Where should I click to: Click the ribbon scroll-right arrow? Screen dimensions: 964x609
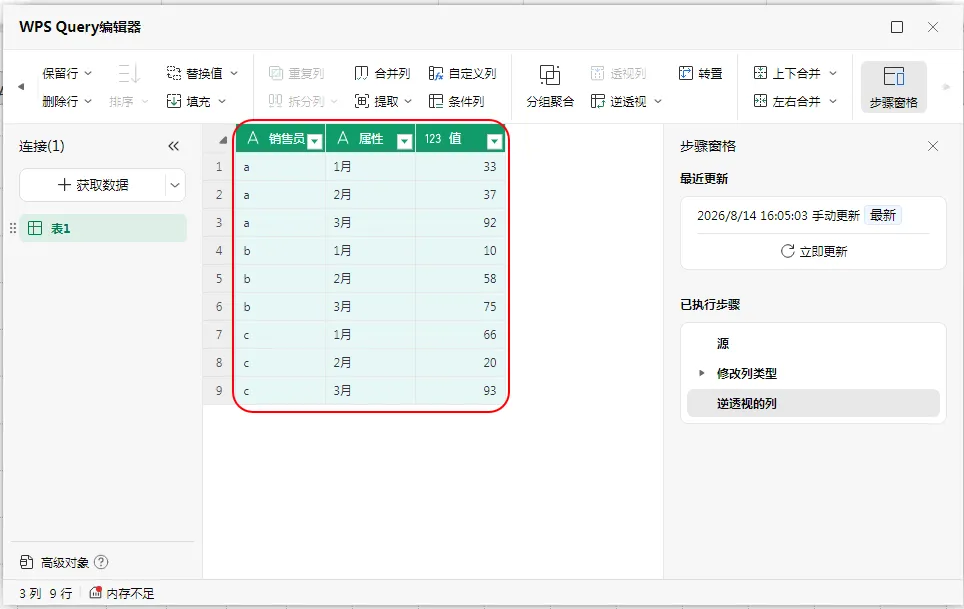tap(947, 87)
